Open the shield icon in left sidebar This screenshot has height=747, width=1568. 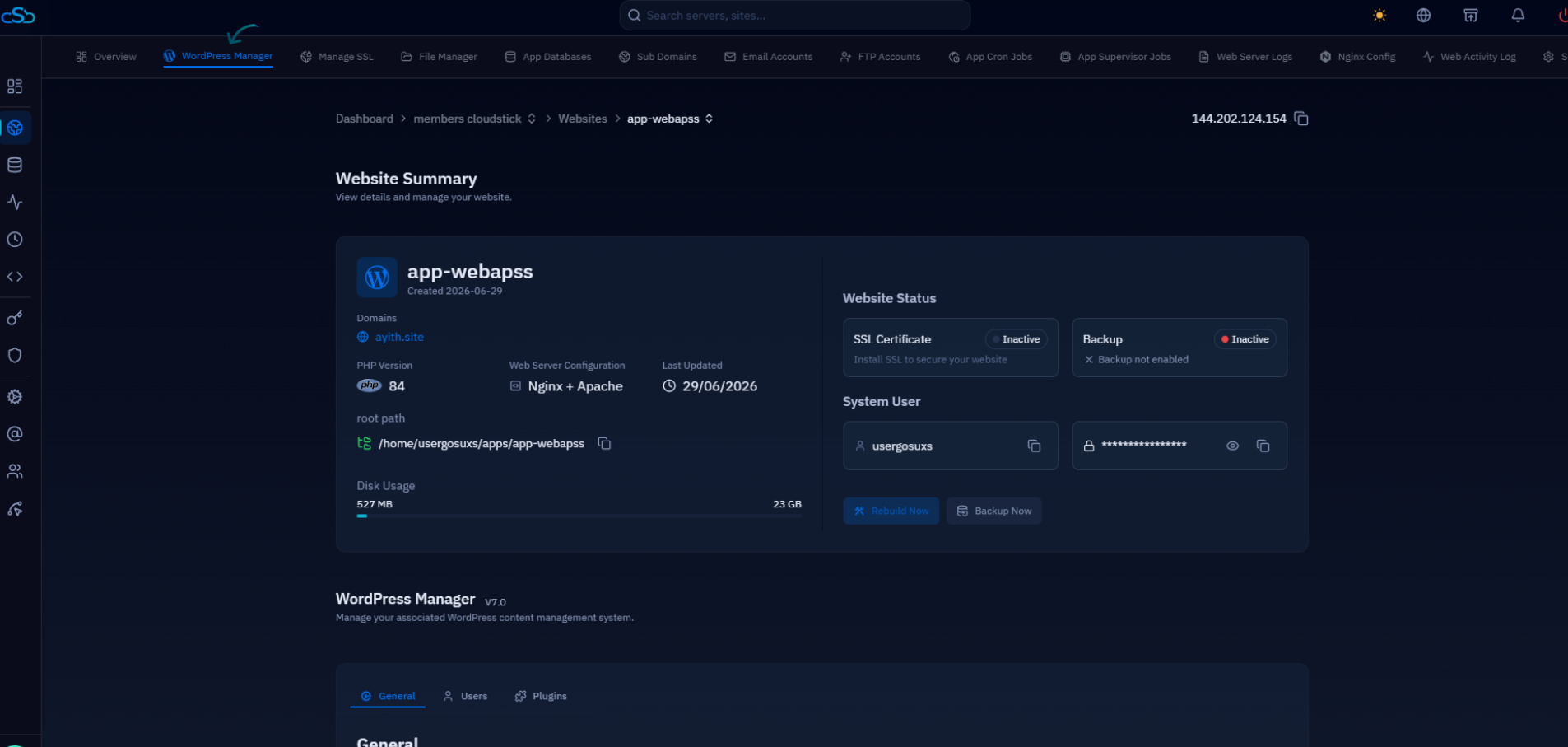click(15, 355)
